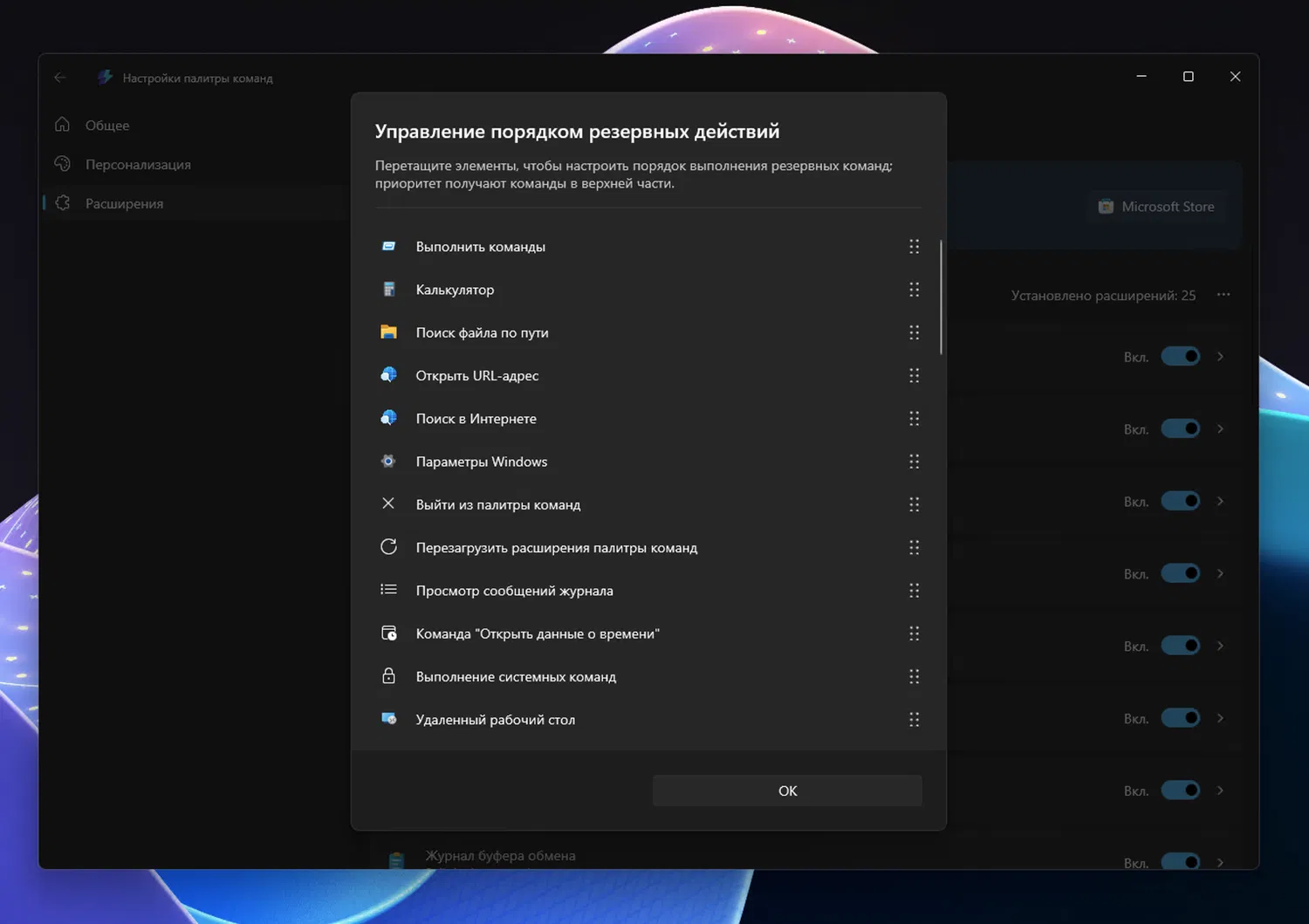The image size is (1309, 924).
Task: Click the "Установлено расширений: 25" text
Action: (x=1103, y=296)
